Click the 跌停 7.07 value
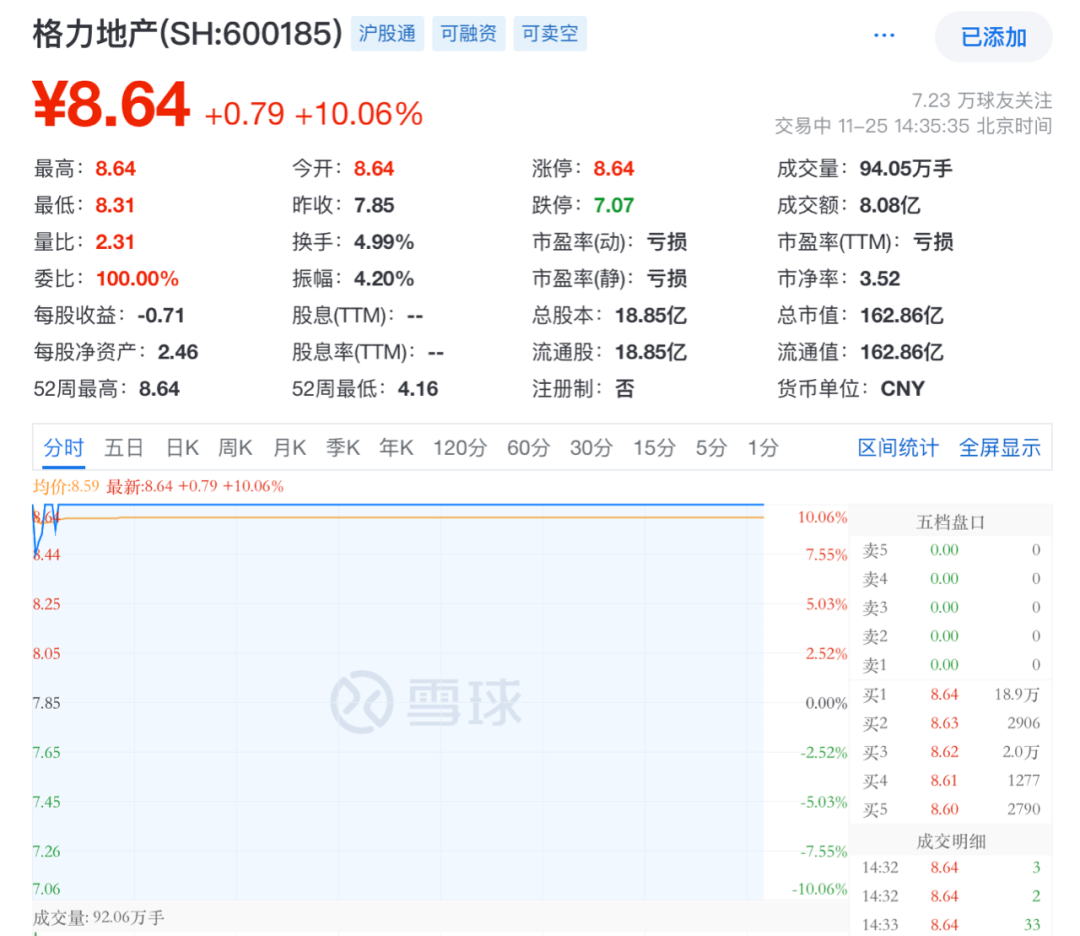The image size is (1080, 936). click(614, 205)
